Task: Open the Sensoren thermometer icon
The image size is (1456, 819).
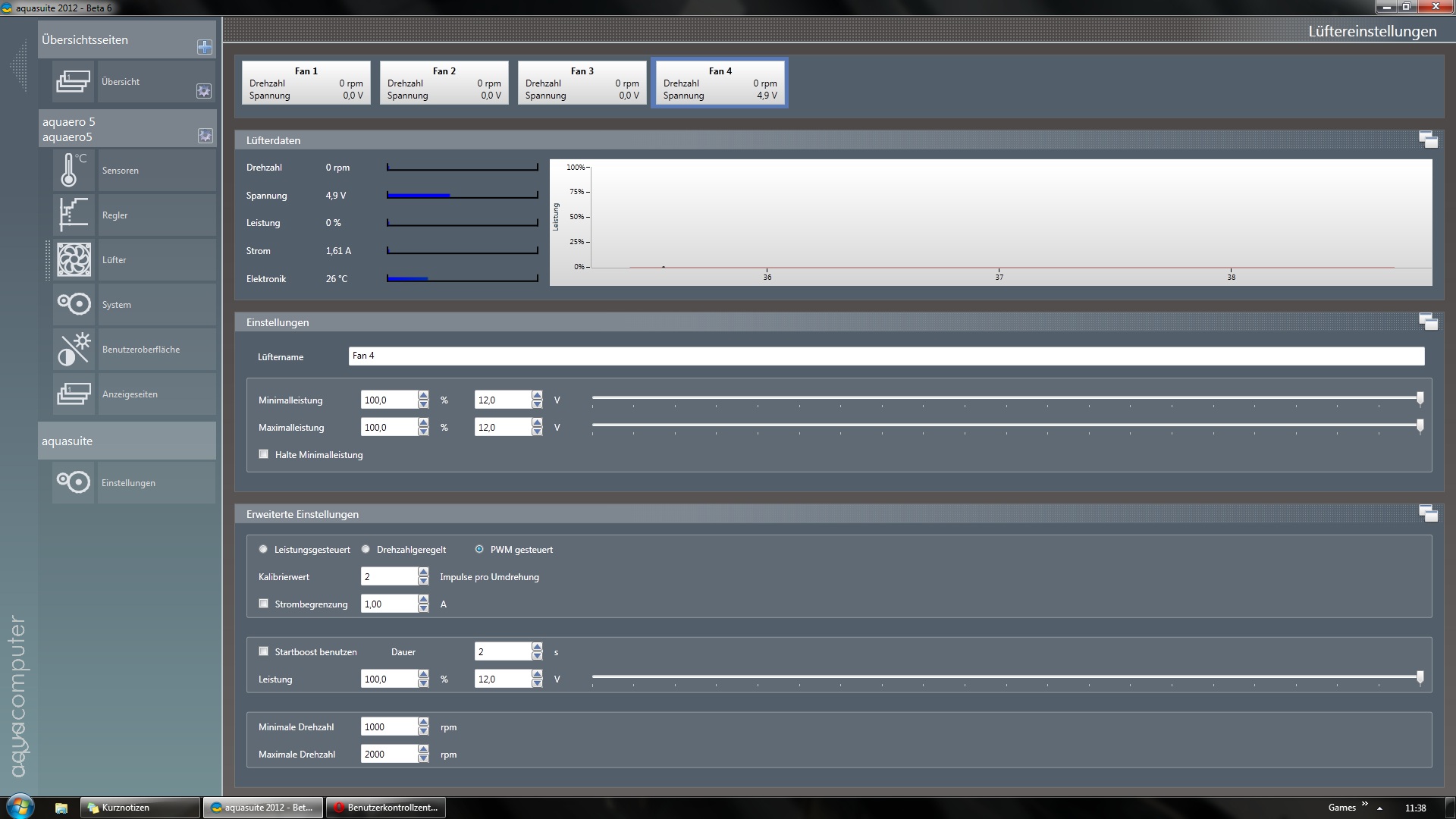Action: pos(74,170)
